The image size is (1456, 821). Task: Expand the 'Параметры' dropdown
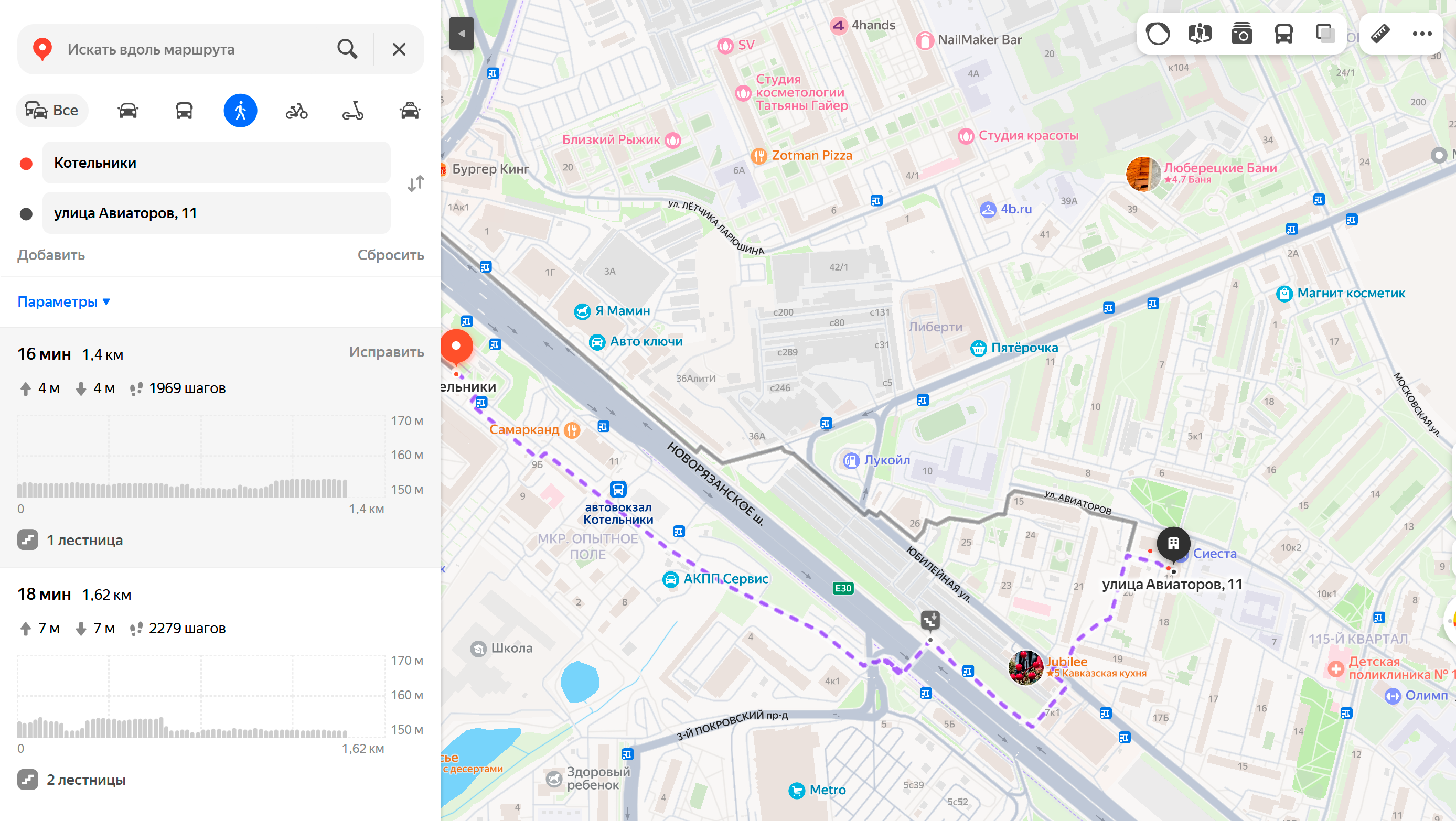pos(64,301)
